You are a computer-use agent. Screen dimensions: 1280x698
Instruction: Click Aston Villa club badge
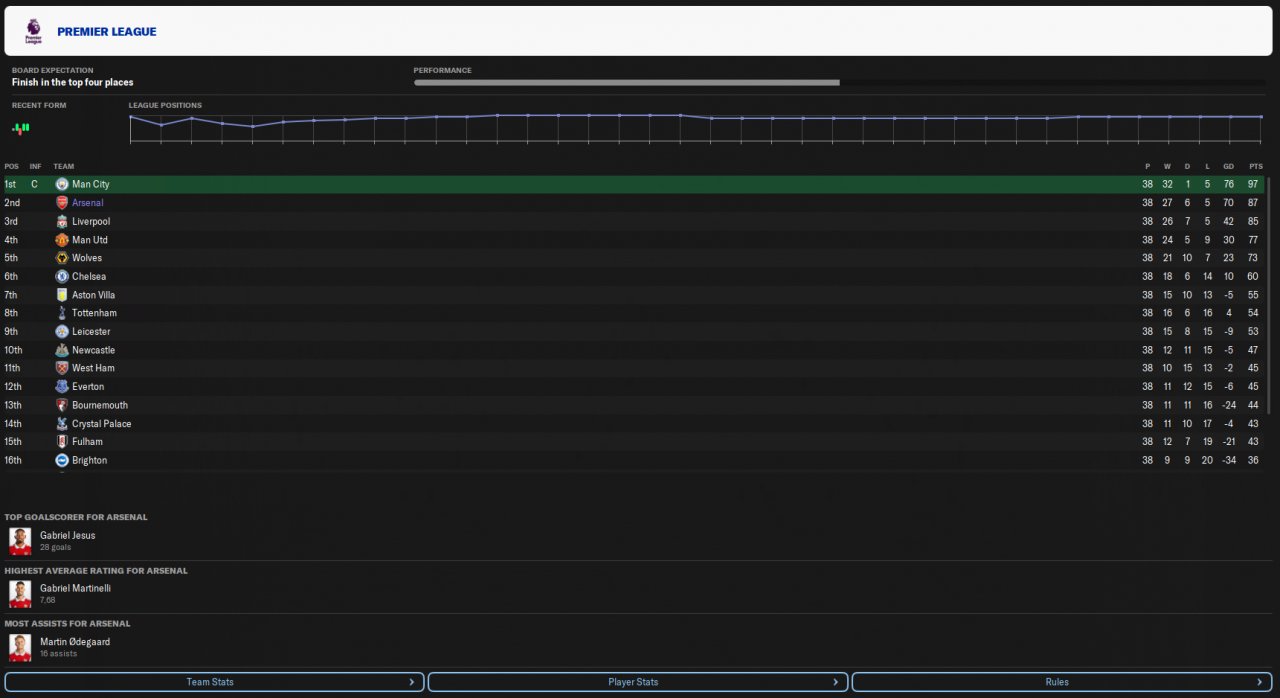click(x=62, y=295)
